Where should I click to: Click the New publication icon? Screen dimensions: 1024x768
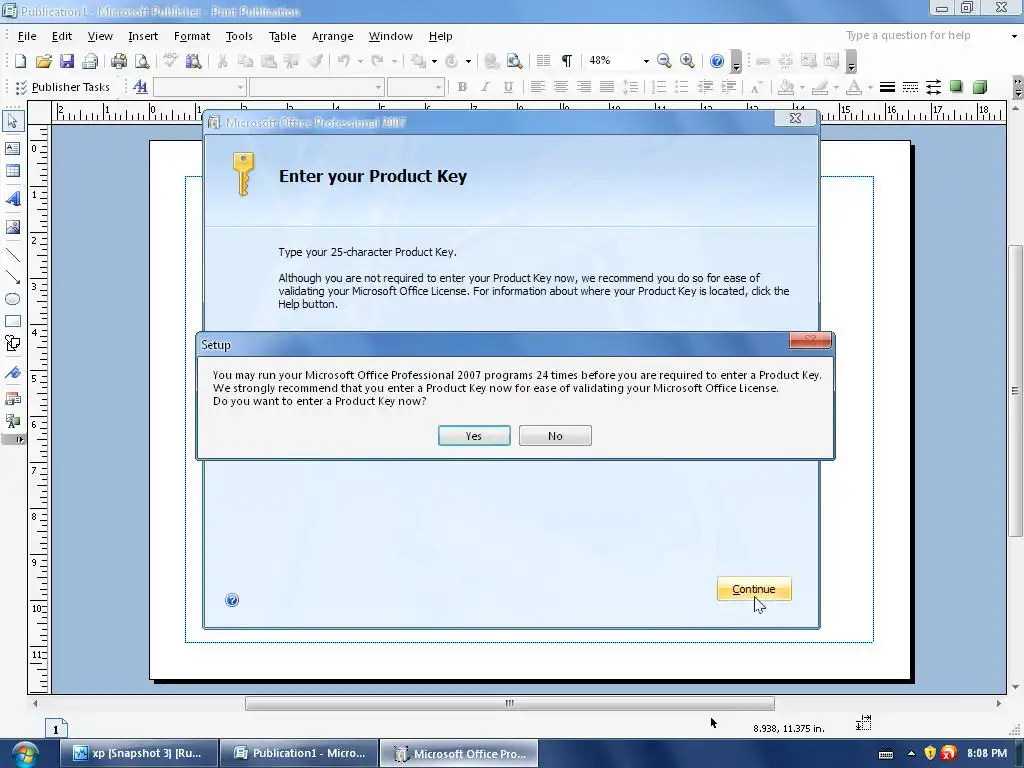20,61
